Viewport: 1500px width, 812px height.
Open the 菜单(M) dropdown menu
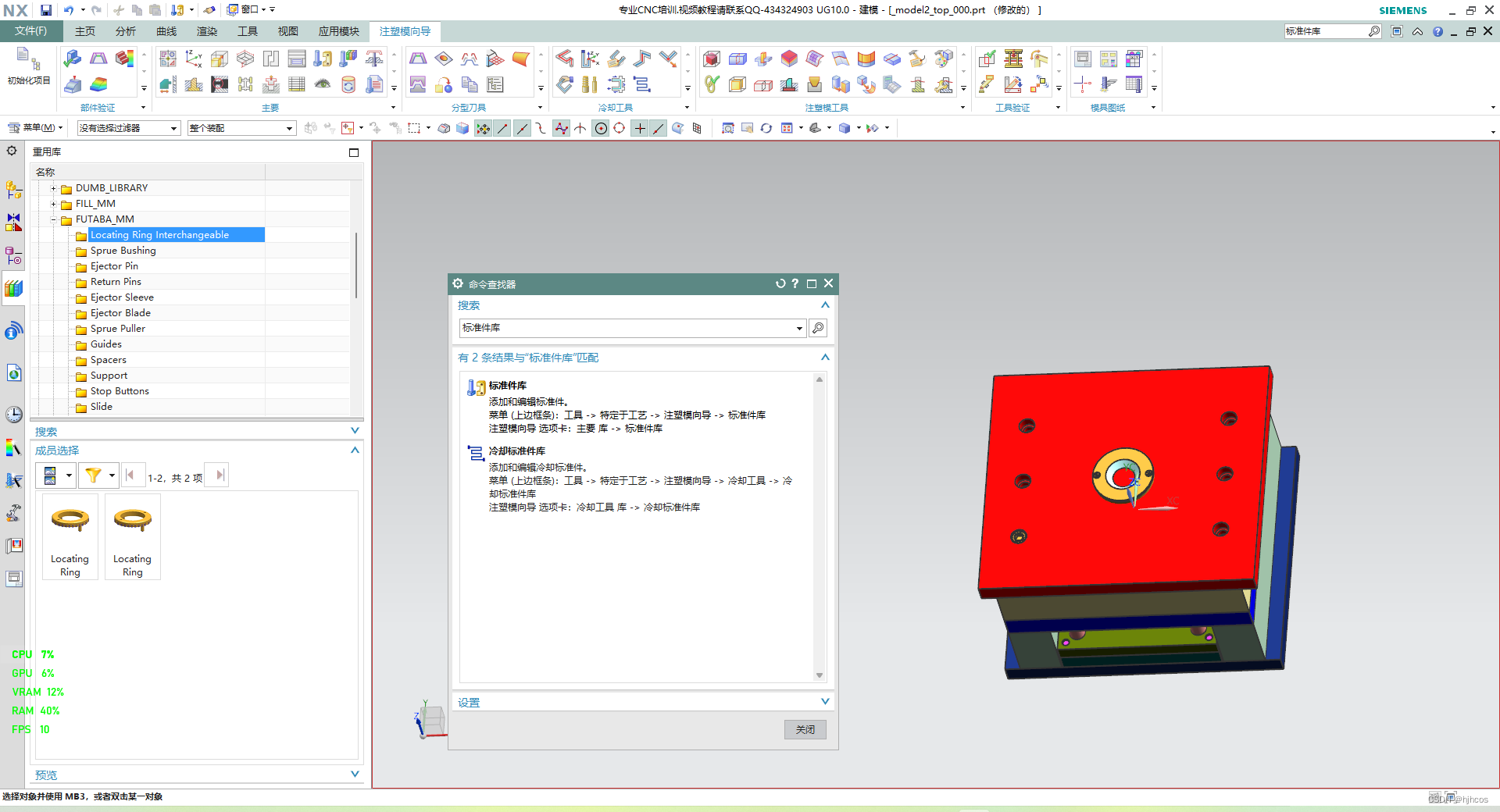(x=35, y=127)
